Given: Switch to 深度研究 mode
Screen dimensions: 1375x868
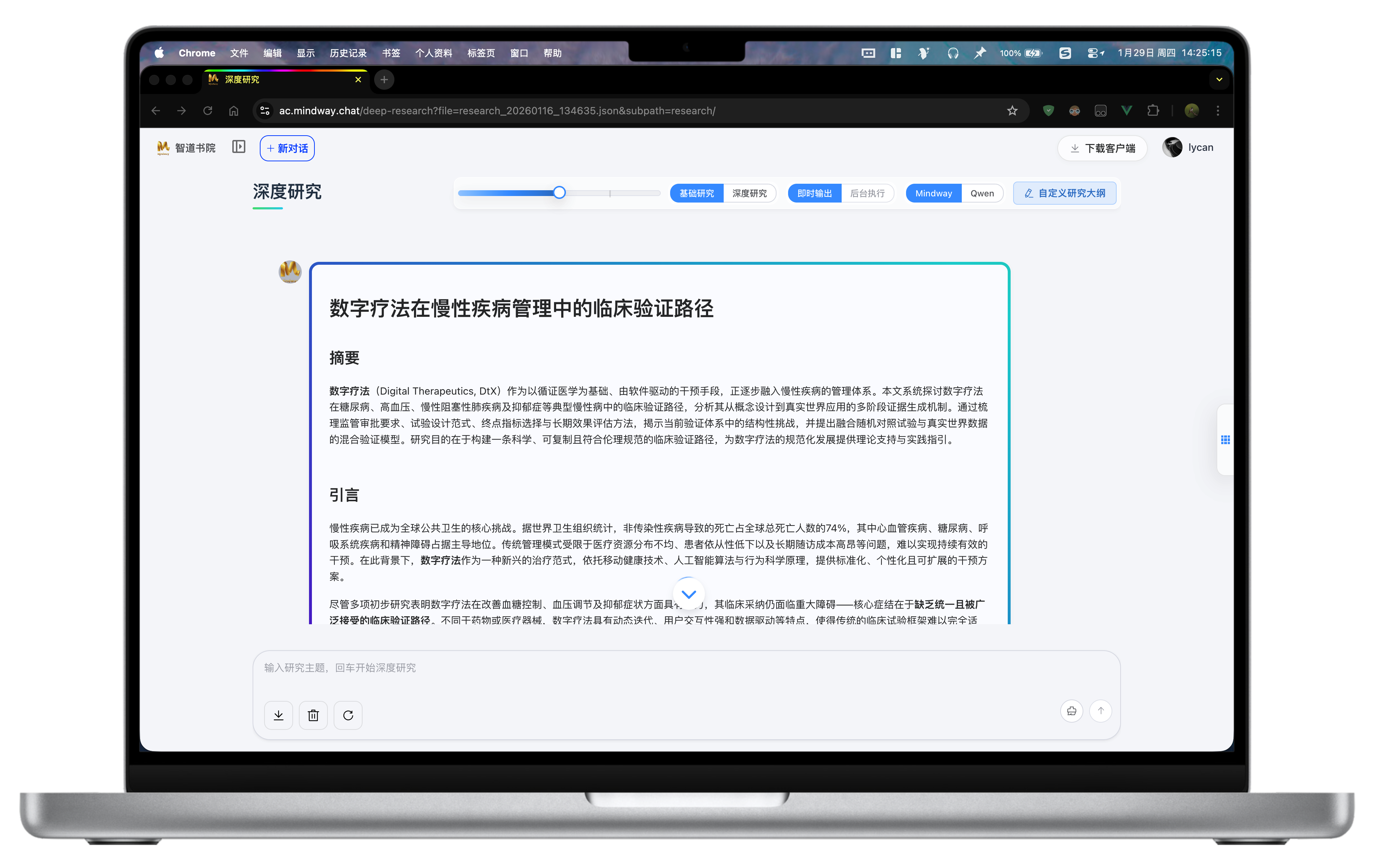Looking at the screenshot, I should coord(750,193).
